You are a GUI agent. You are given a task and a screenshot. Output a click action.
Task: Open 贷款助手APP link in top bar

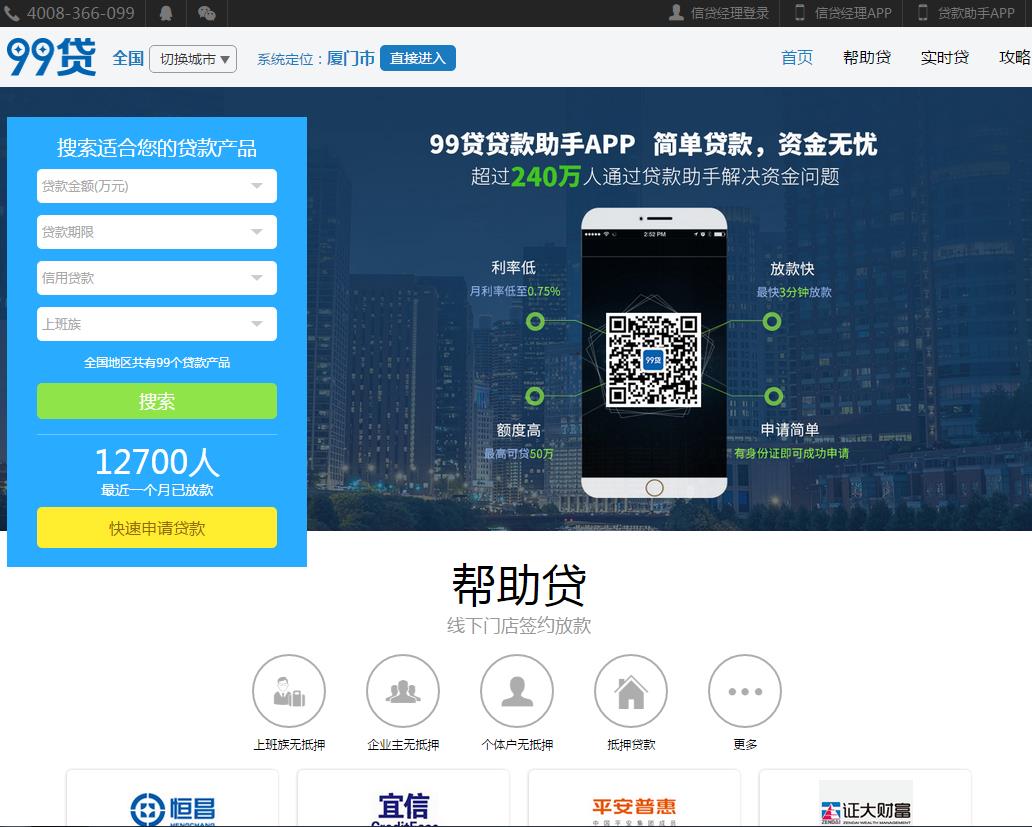(967, 13)
